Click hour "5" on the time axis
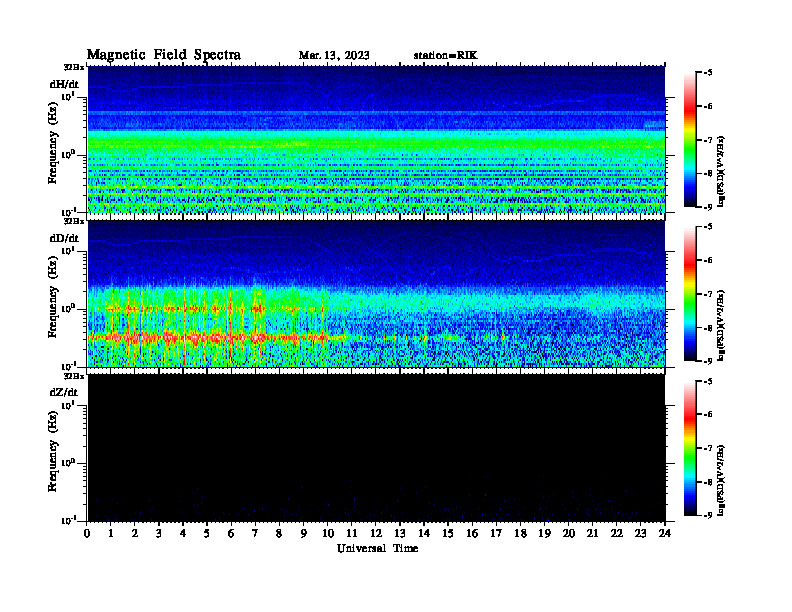The width and height of the screenshot is (792, 612). click(x=207, y=533)
